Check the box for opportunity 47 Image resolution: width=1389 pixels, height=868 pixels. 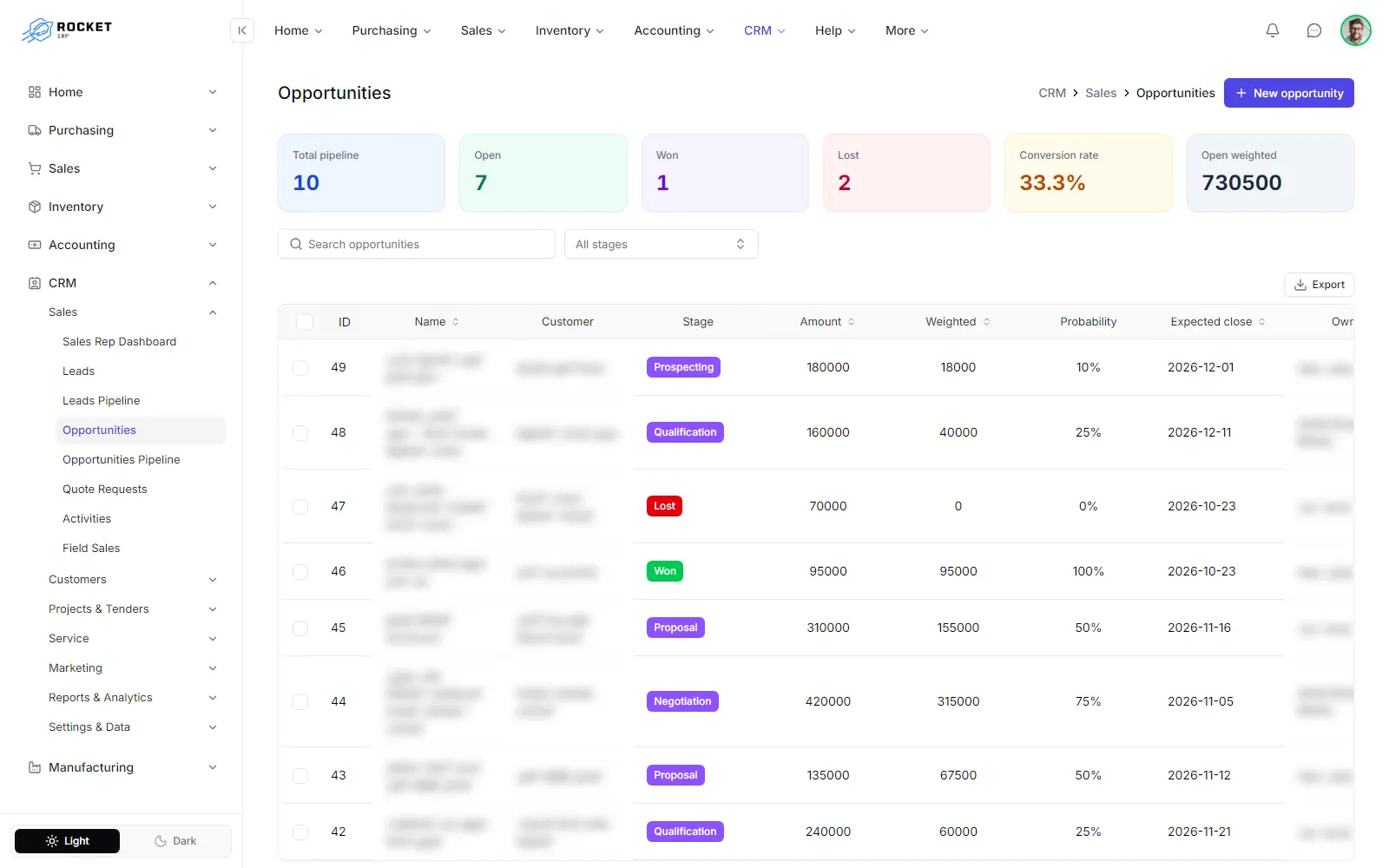(300, 507)
